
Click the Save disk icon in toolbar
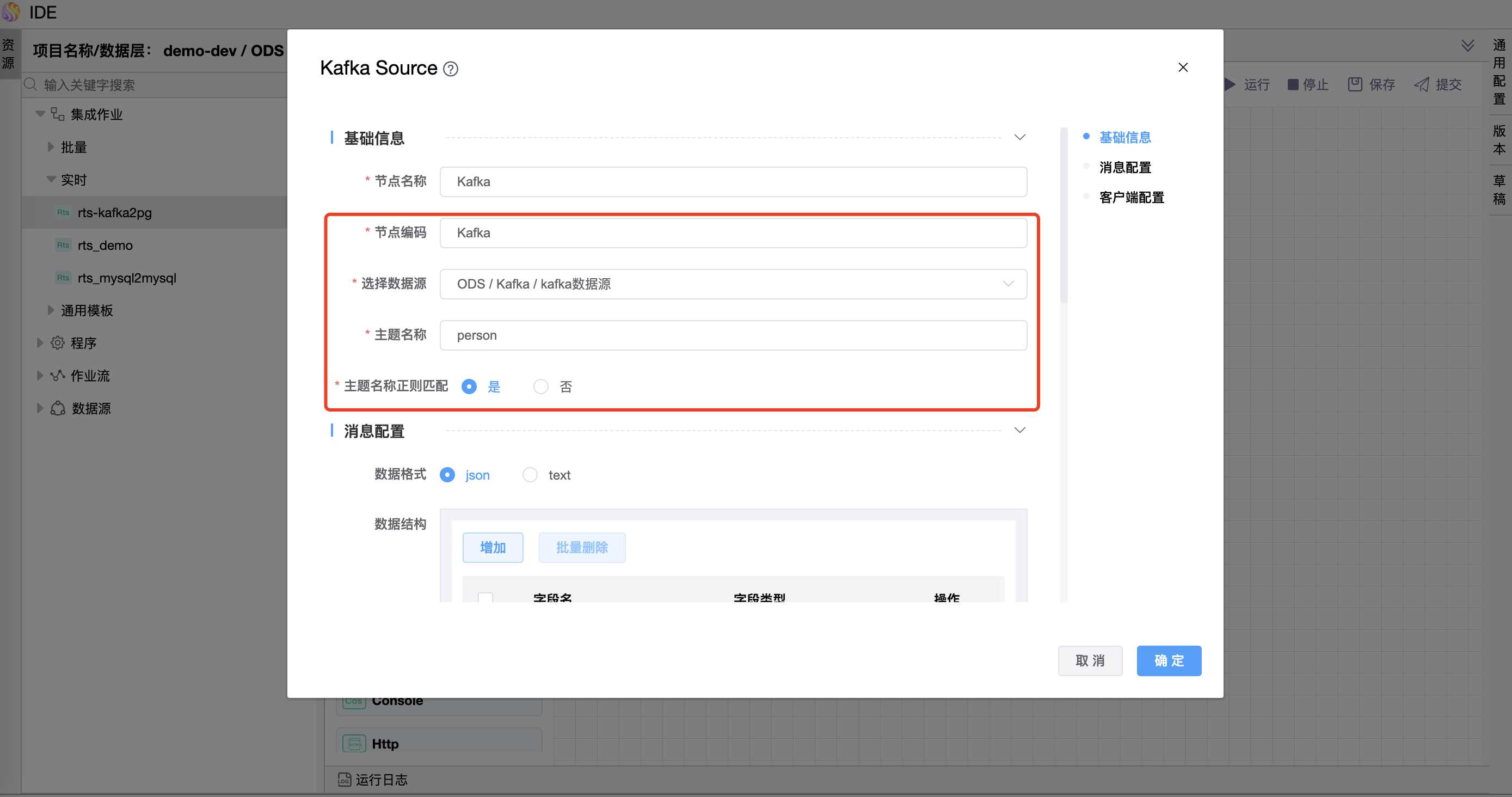click(x=1355, y=84)
